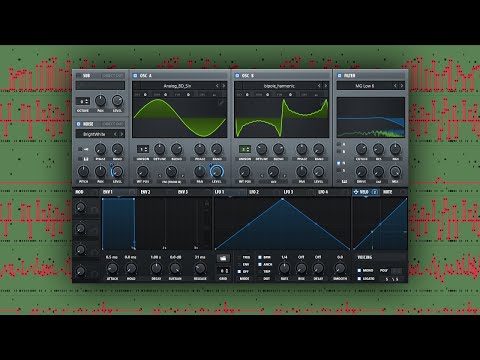The width and height of the screenshot is (480, 360).
Task: Click the noise level knob
Action: tap(117, 171)
